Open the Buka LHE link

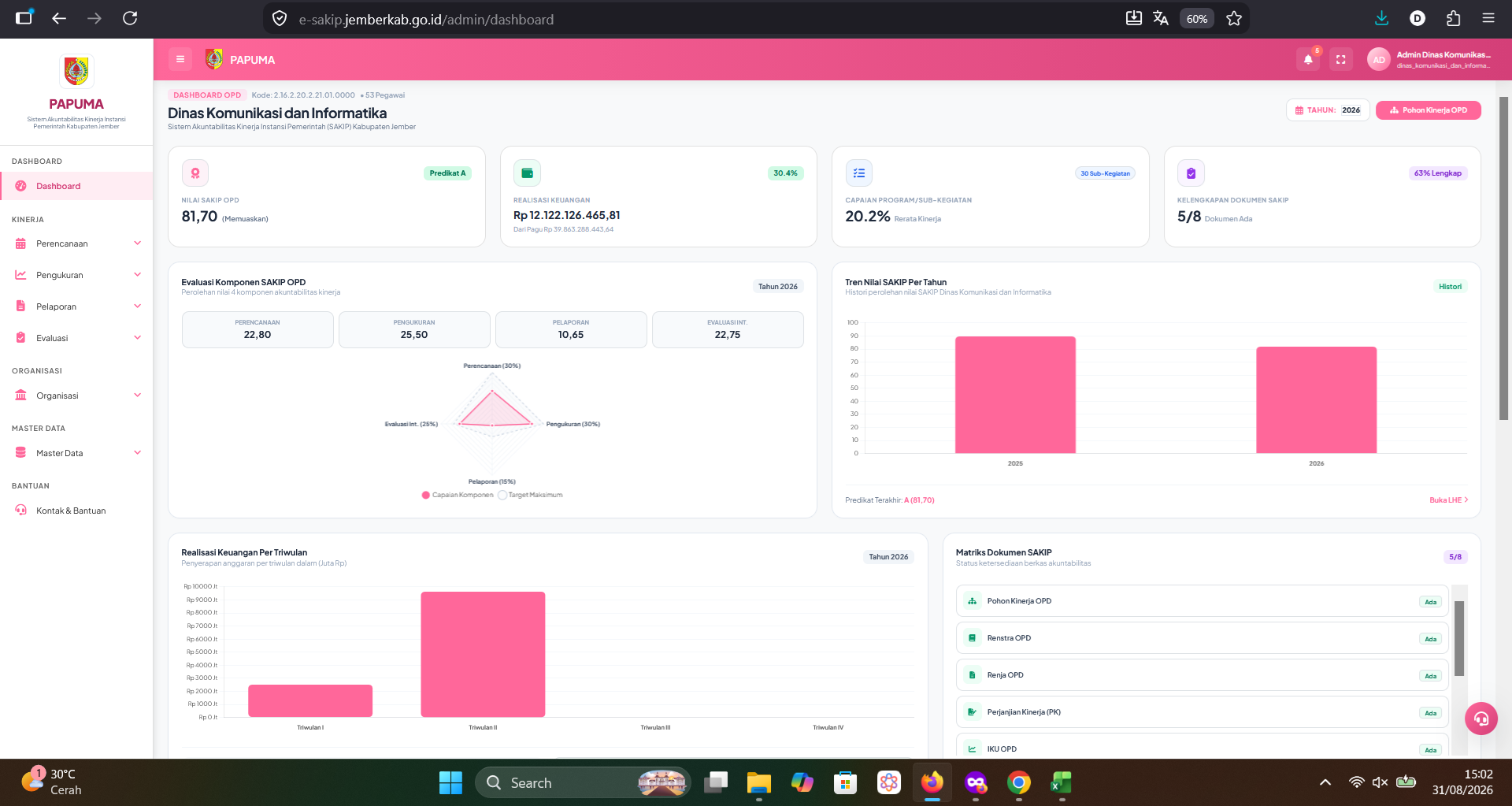[x=1448, y=500]
